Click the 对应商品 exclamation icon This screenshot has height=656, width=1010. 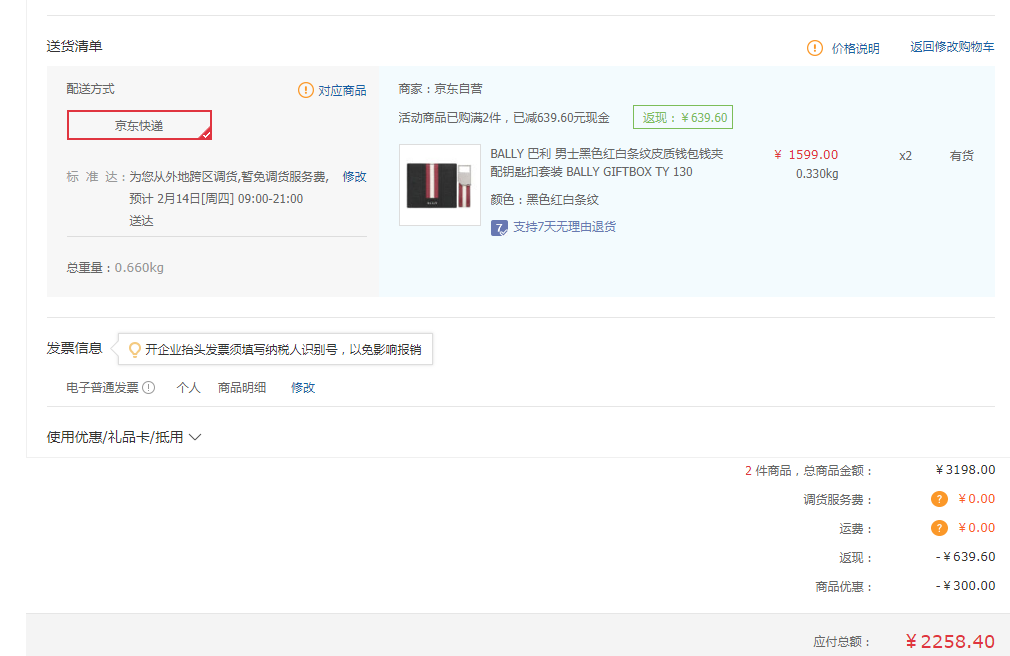pos(305,90)
